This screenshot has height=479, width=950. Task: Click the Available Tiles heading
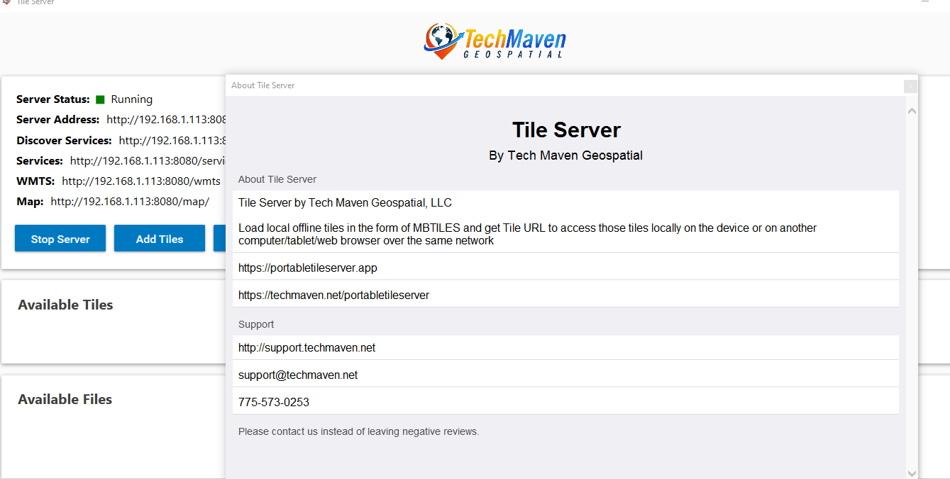coord(65,305)
